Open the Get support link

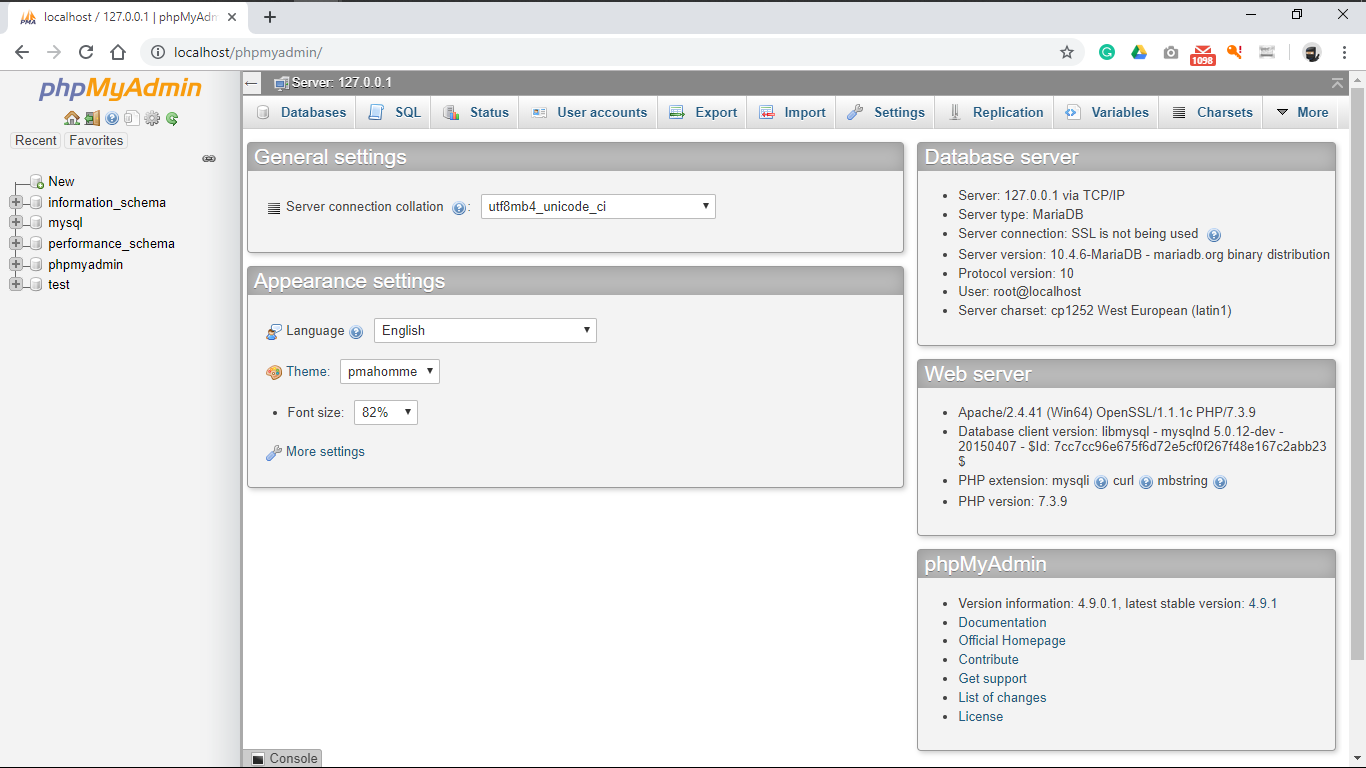pos(992,679)
